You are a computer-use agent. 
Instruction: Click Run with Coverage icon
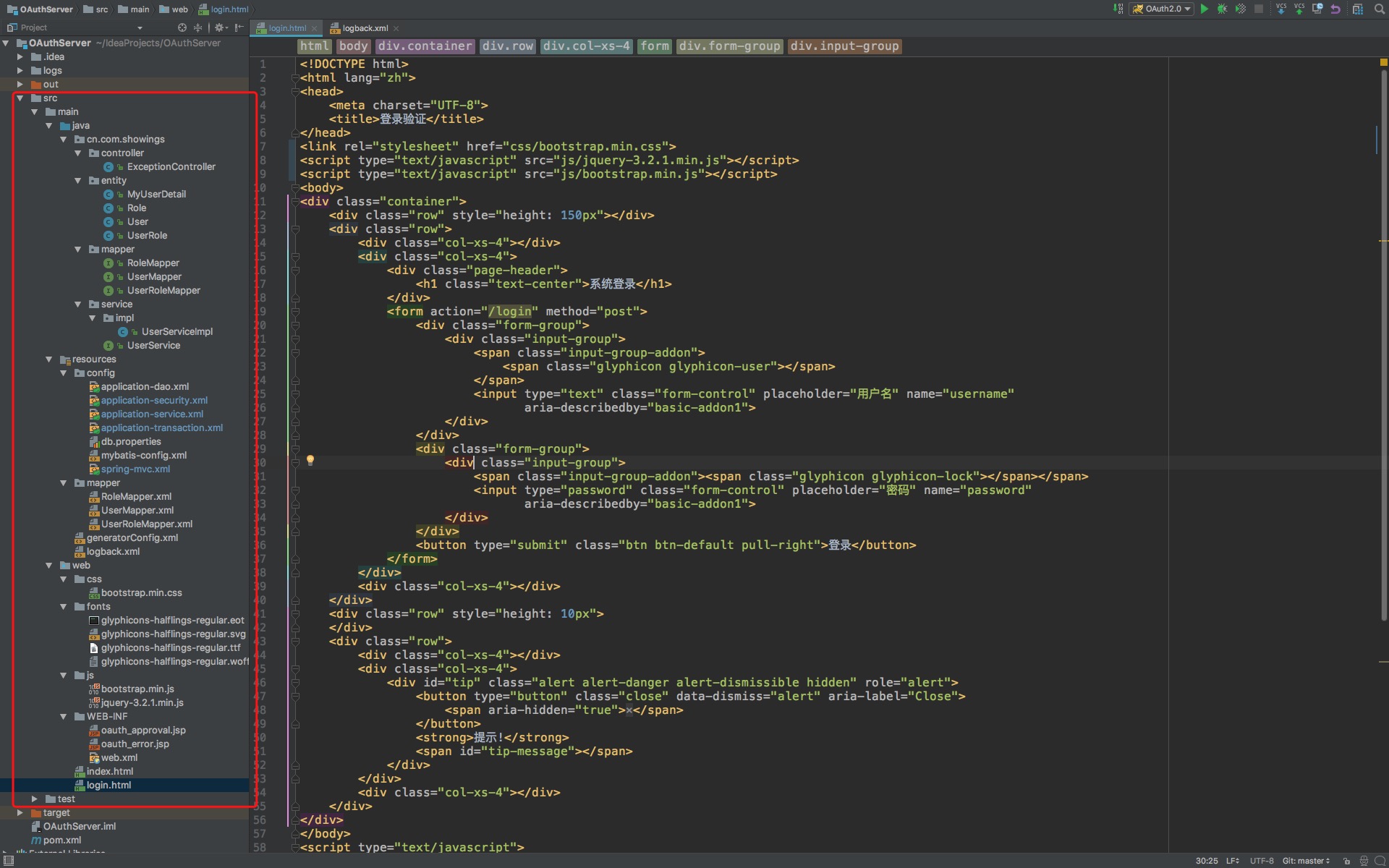(1240, 9)
